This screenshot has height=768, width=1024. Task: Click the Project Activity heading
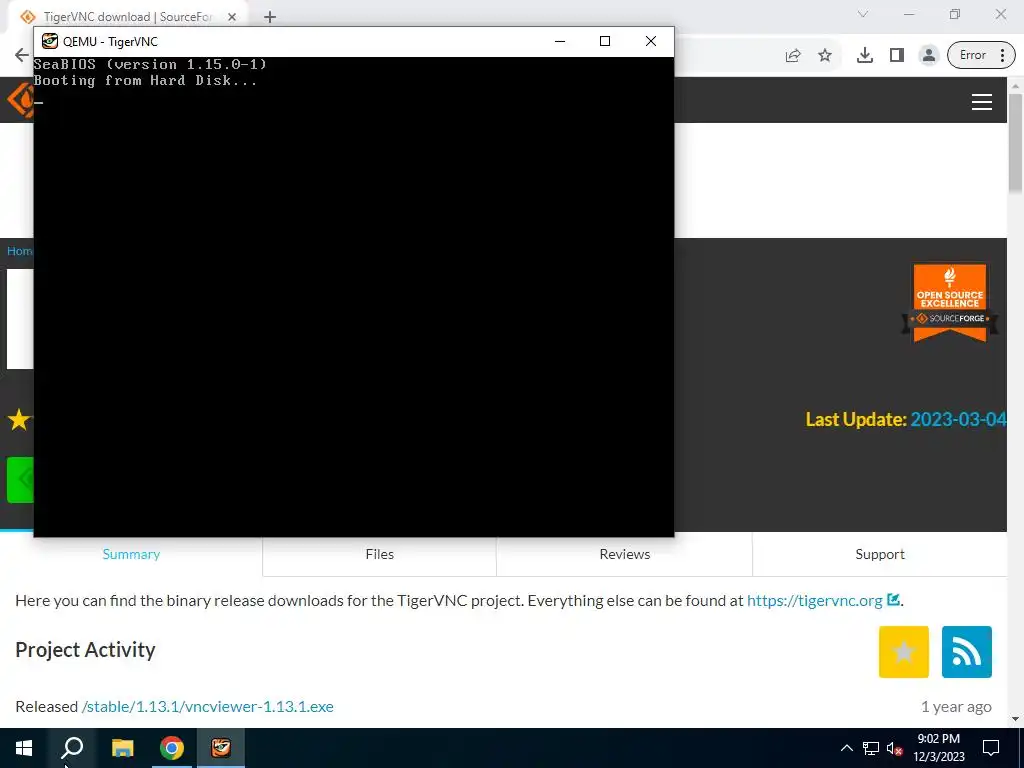point(86,650)
